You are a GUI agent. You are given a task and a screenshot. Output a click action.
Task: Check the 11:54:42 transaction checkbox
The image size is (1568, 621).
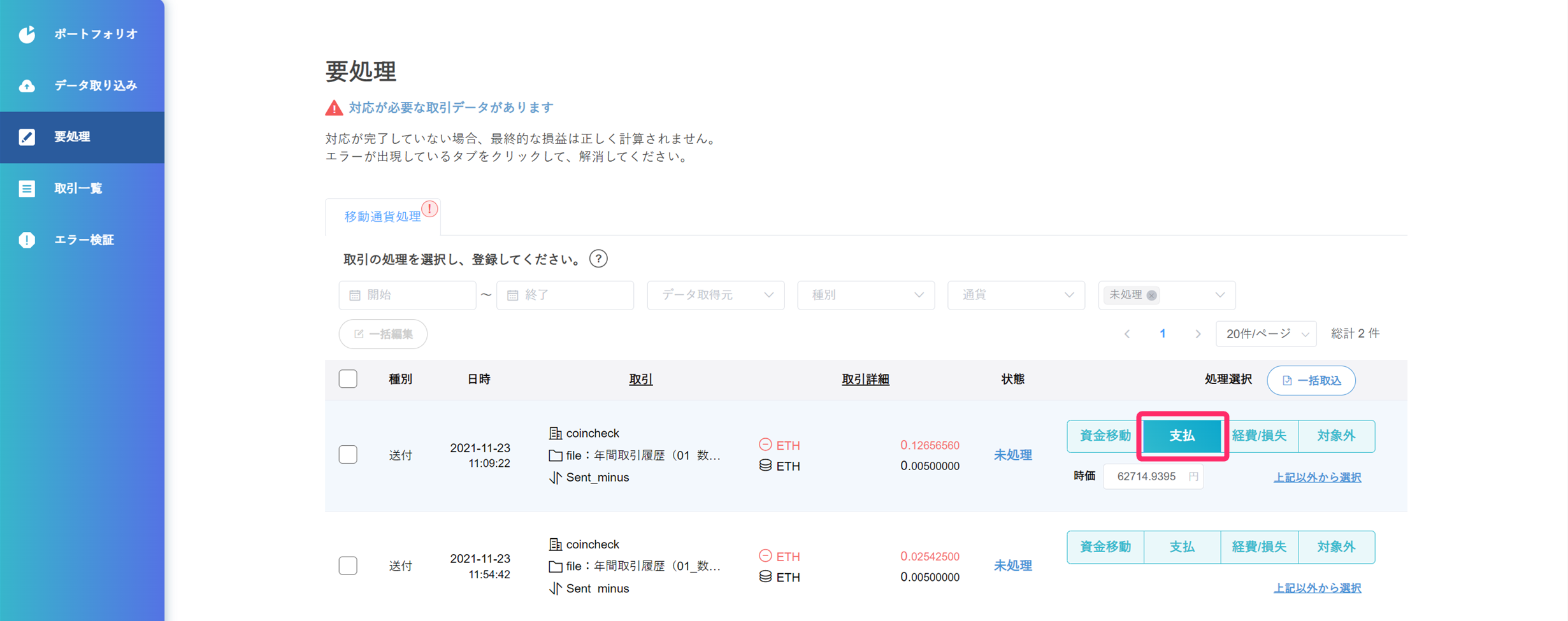pos(348,566)
